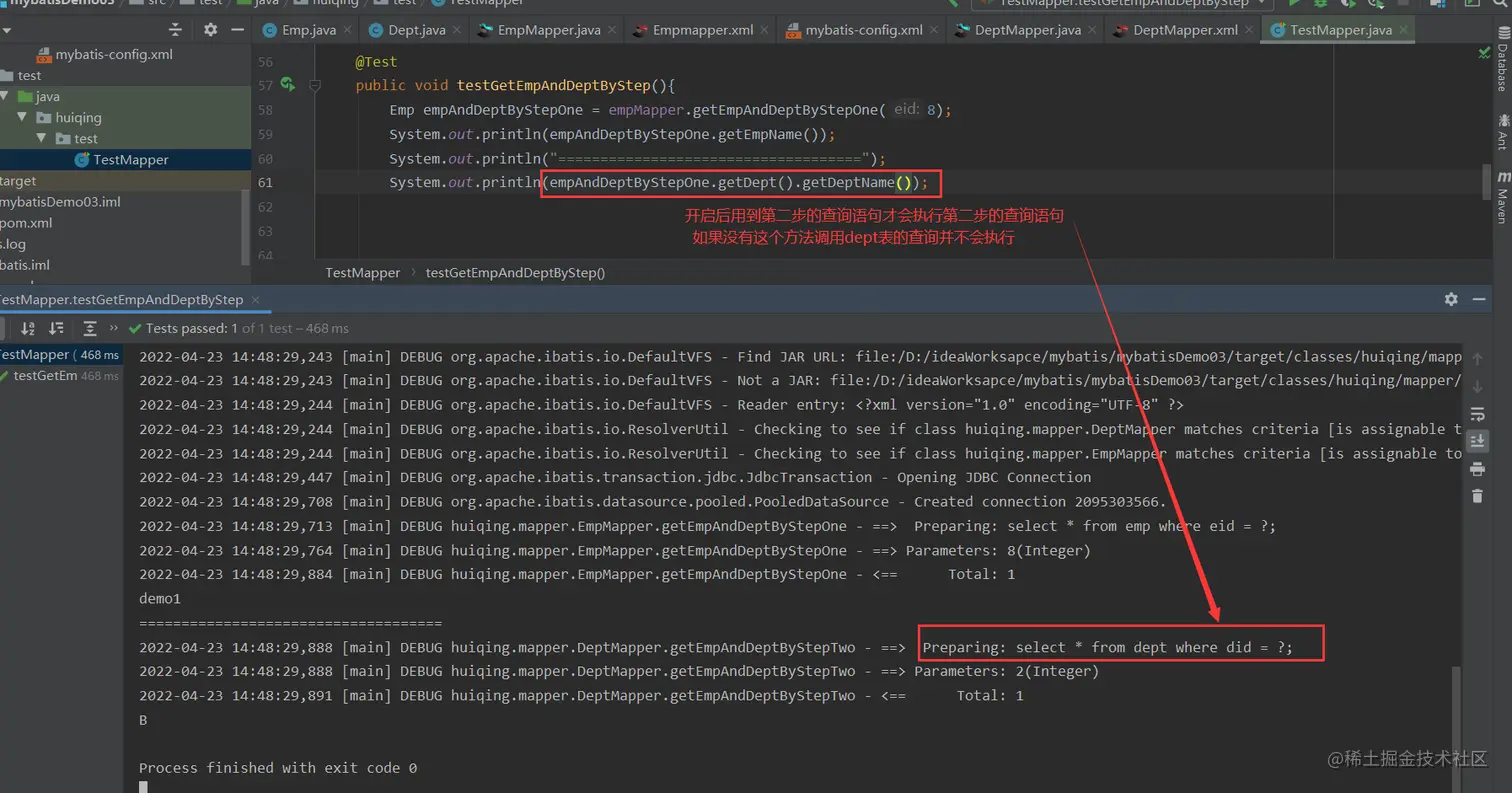Viewport: 1512px width, 793px height.
Task: Click TestMapper in the editor breadcrumb
Action: (362, 272)
